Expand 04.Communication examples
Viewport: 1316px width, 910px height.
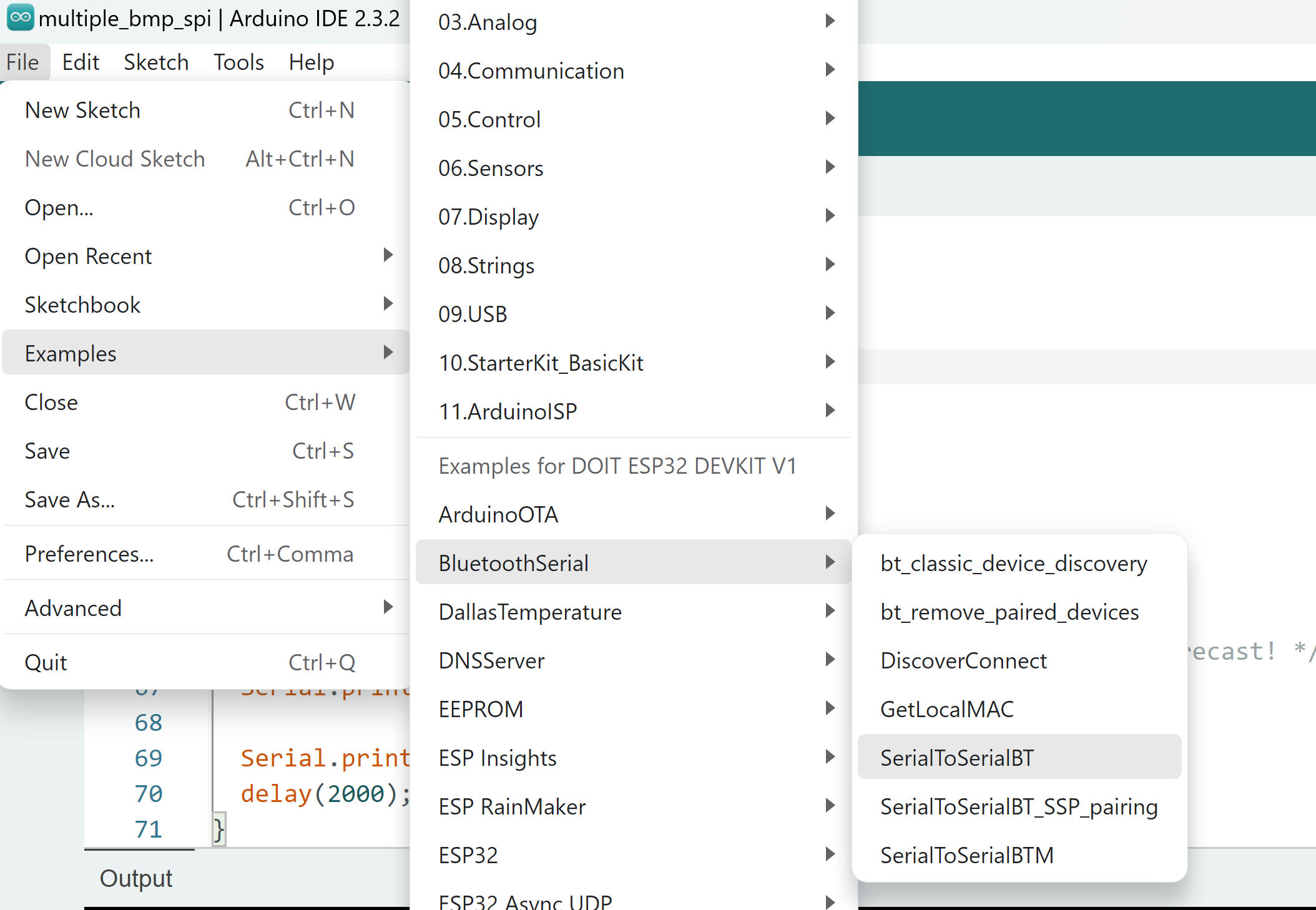(634, 71)
